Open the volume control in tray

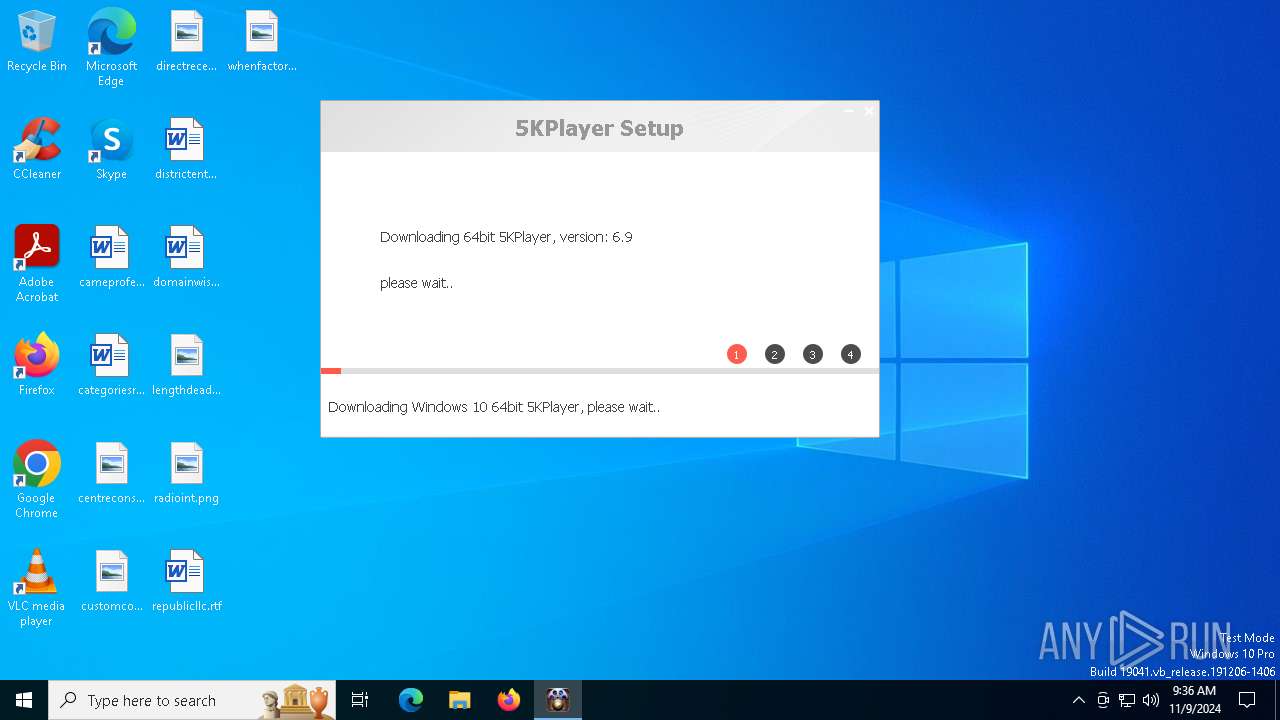1151,700
